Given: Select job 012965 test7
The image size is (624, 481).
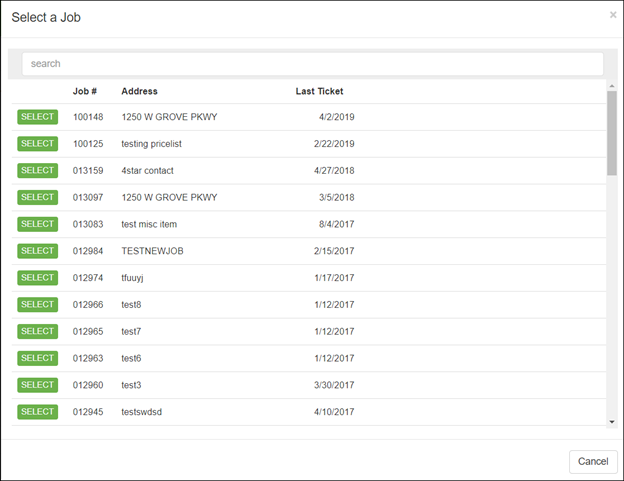Looking at the screenshot, I should (x=37, y=331).
